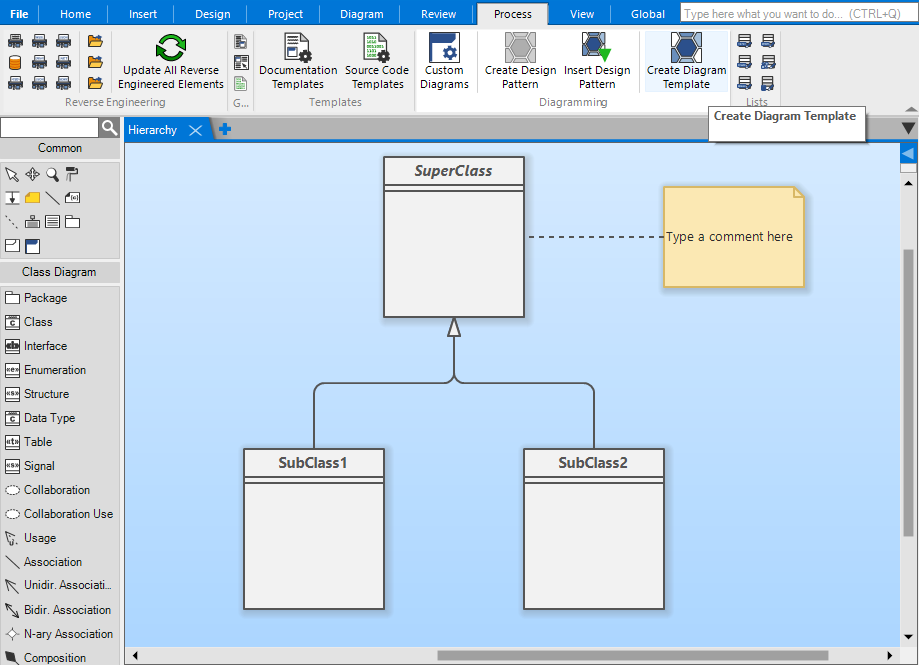Click the Custom Diagrams icon
919x665 pixels.
(444, 48)
